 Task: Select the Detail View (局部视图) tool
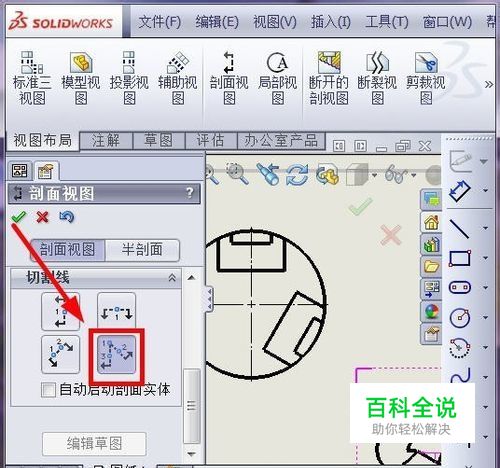coord(278,78)
